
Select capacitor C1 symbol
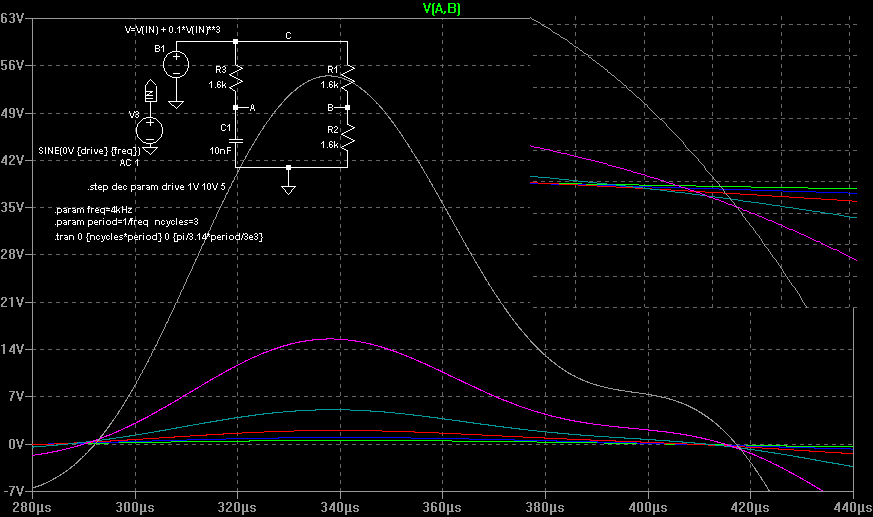pos(236,141)
